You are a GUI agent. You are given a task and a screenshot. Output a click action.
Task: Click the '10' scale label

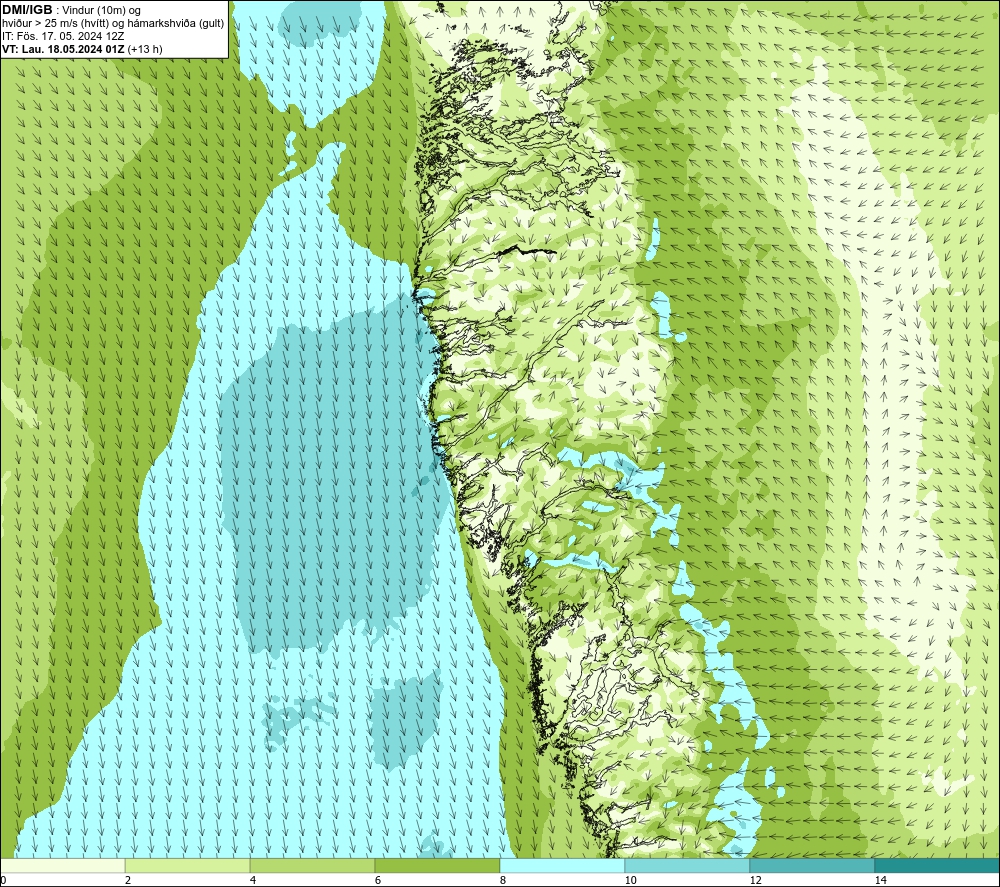pyautogui.click(x=630, y=880)
